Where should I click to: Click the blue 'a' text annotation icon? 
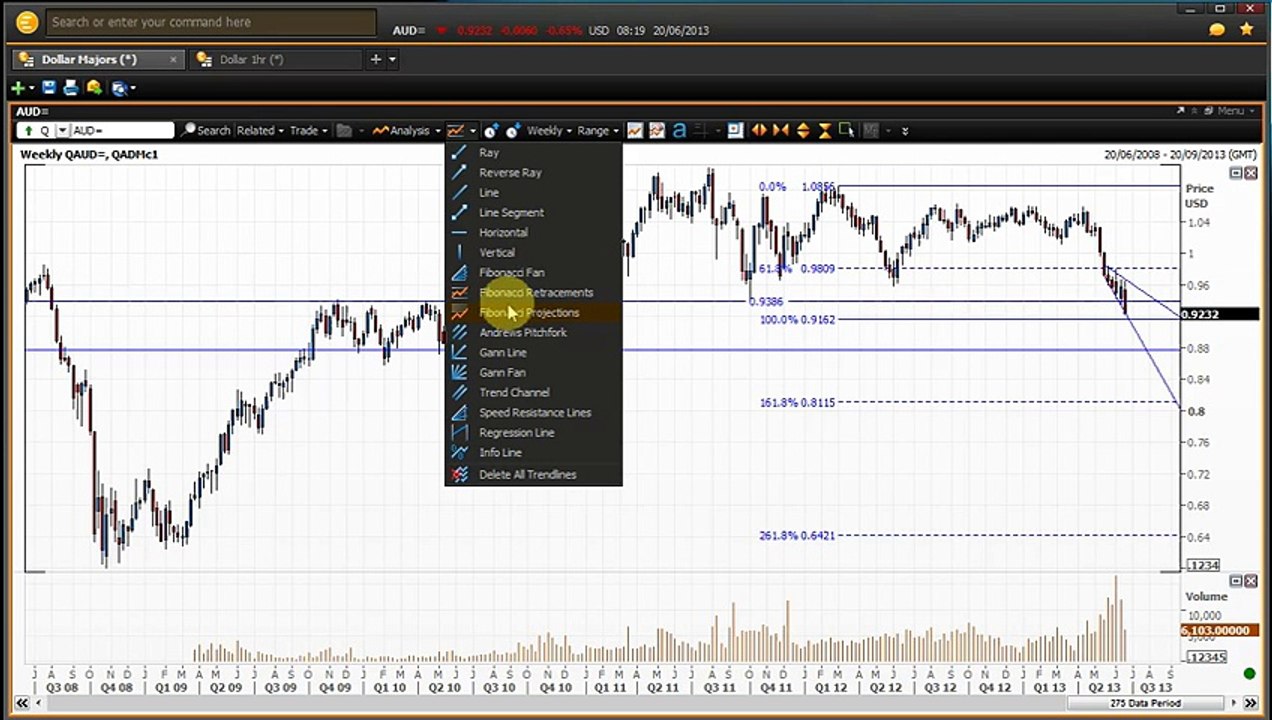680,131
